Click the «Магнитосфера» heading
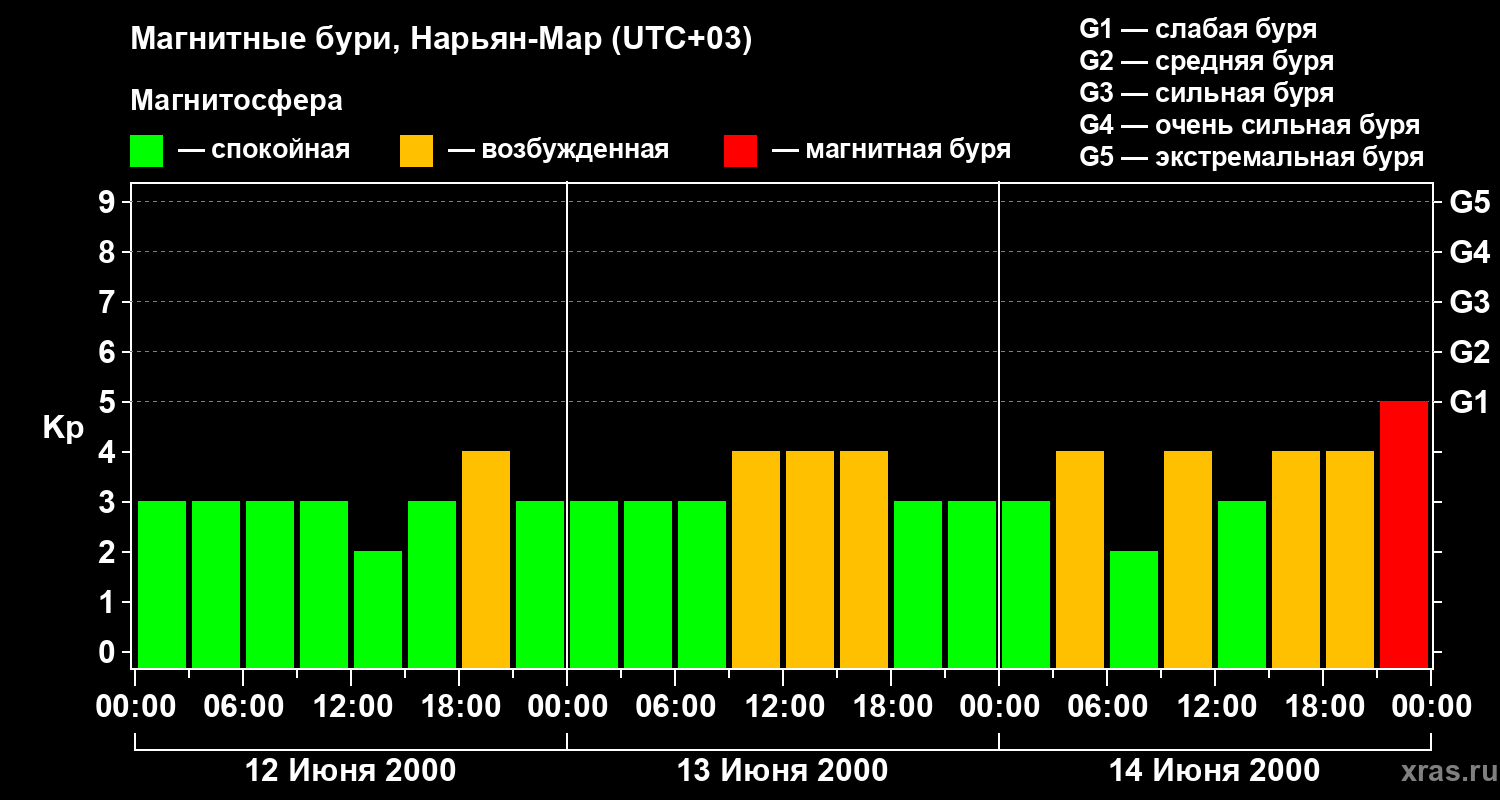Viewport: 1500px width, 800px height. coord(236,101)
